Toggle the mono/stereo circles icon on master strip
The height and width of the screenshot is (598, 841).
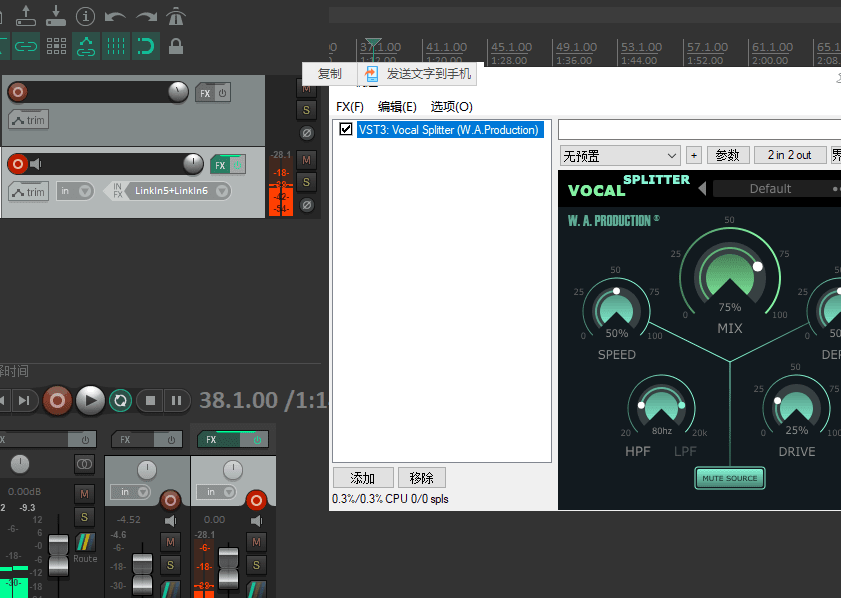[x=84, y=464]
